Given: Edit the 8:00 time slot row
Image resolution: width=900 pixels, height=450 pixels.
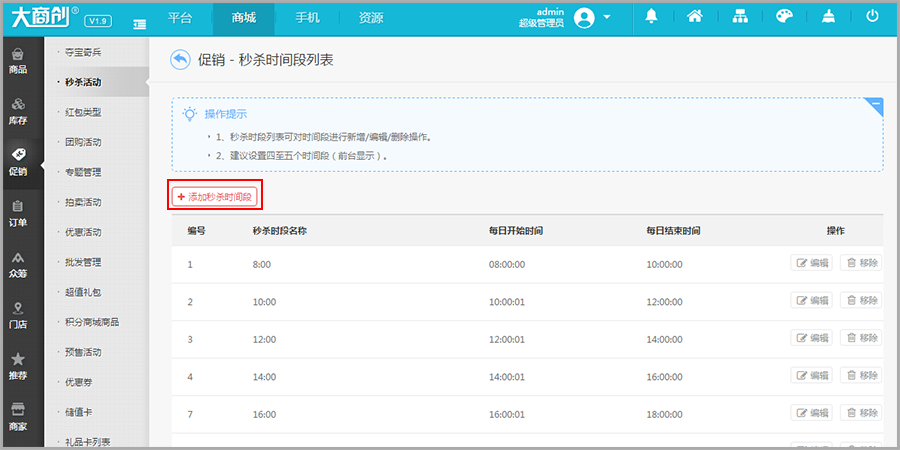Looking at the screenshot, I should tap(811, 263).
